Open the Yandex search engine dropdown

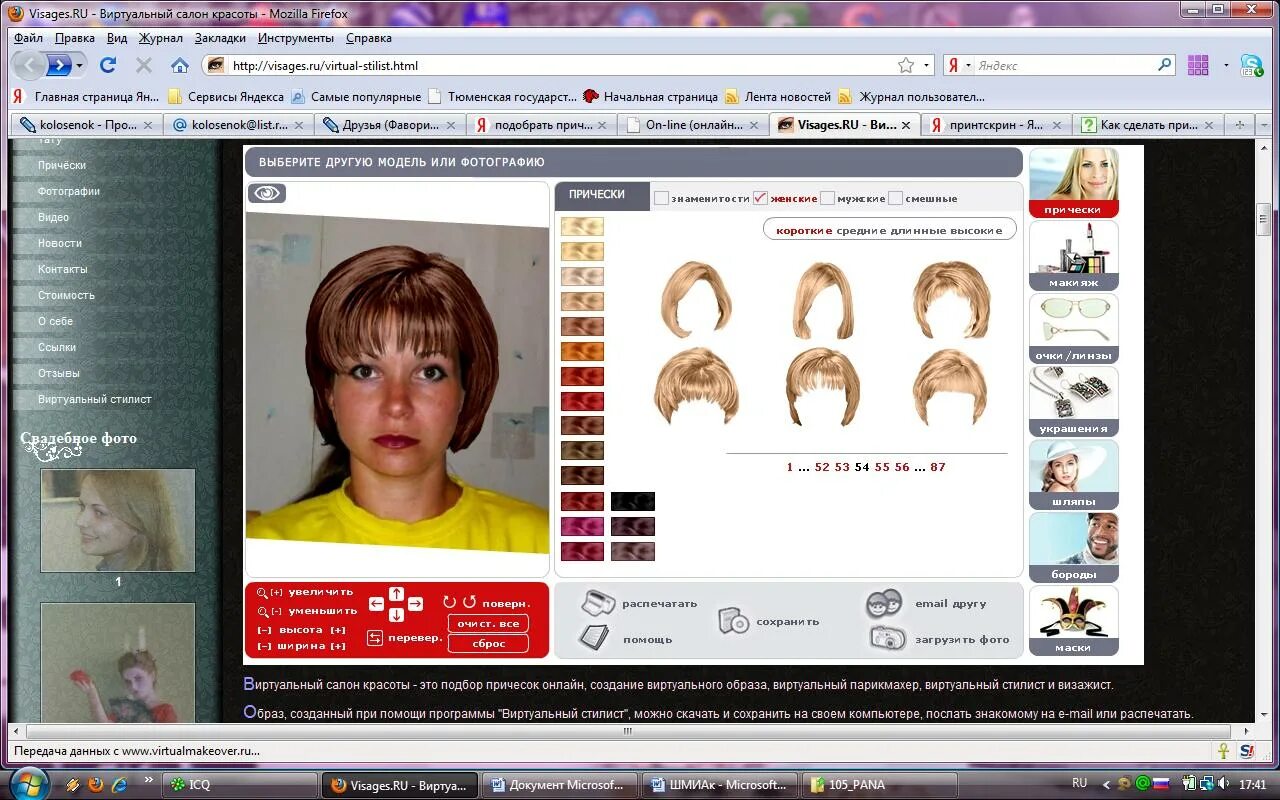click(967, 65)
